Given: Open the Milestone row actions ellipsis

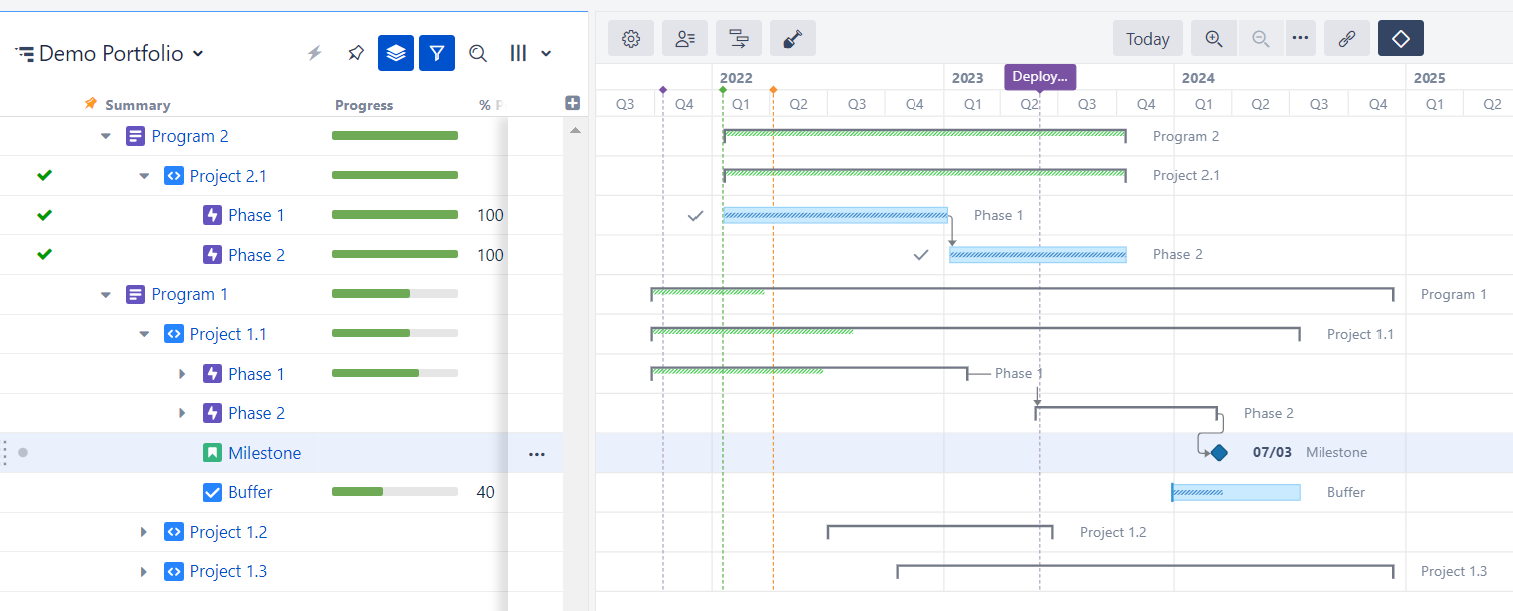Looking at the screenshot, I should coord(537,454).
